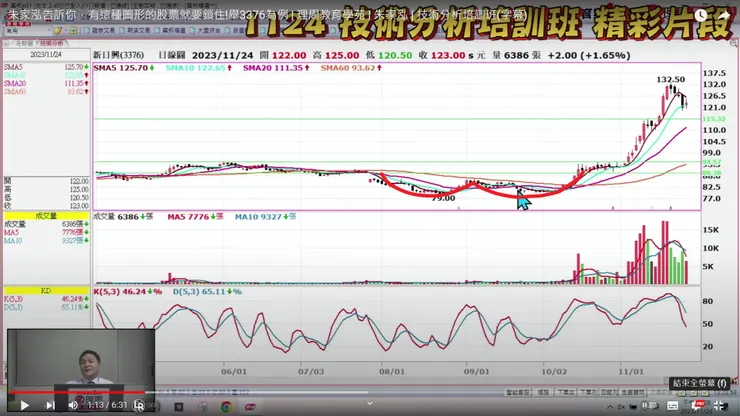
Task: Open the 證券交易 toolbar item
Action: (100, 30)
